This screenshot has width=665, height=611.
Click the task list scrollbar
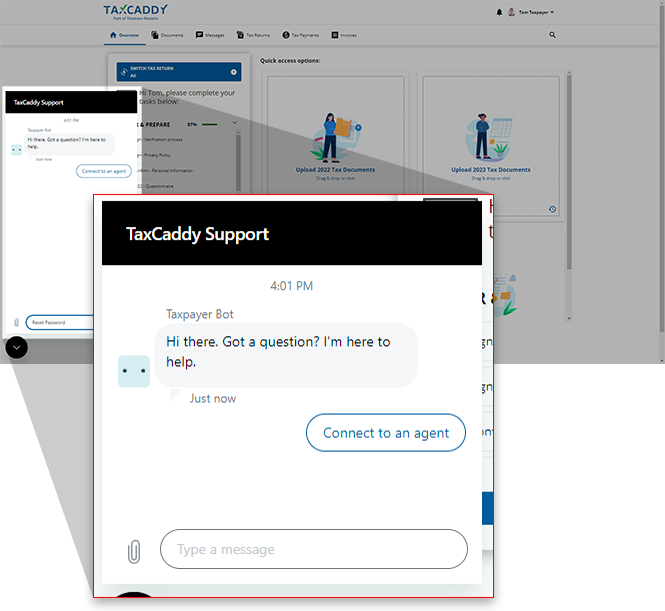(238, 161)
